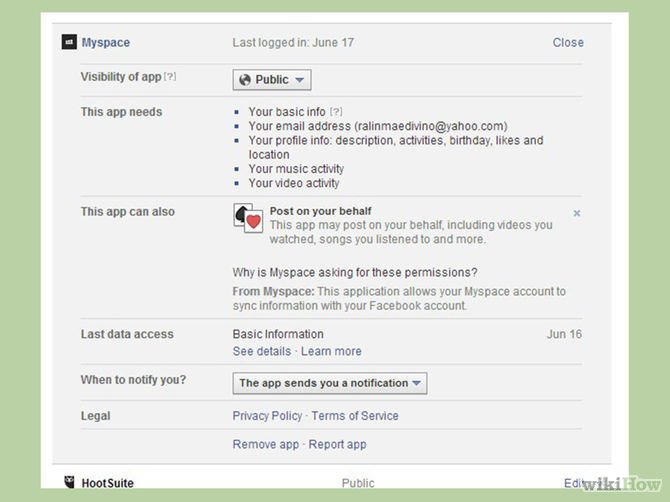Image resolution: width=670 pixels, height=502 pixels.
Task: Select the HootSuite app name
Action: (107, 483)
